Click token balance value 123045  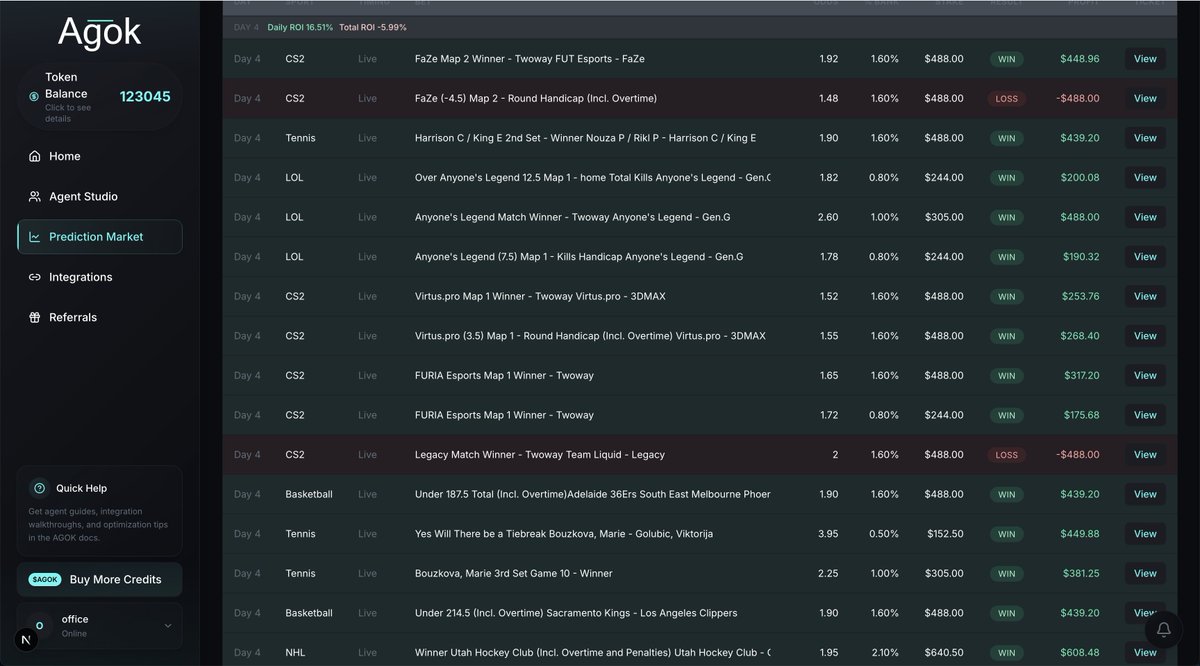[x=145, y=97]
